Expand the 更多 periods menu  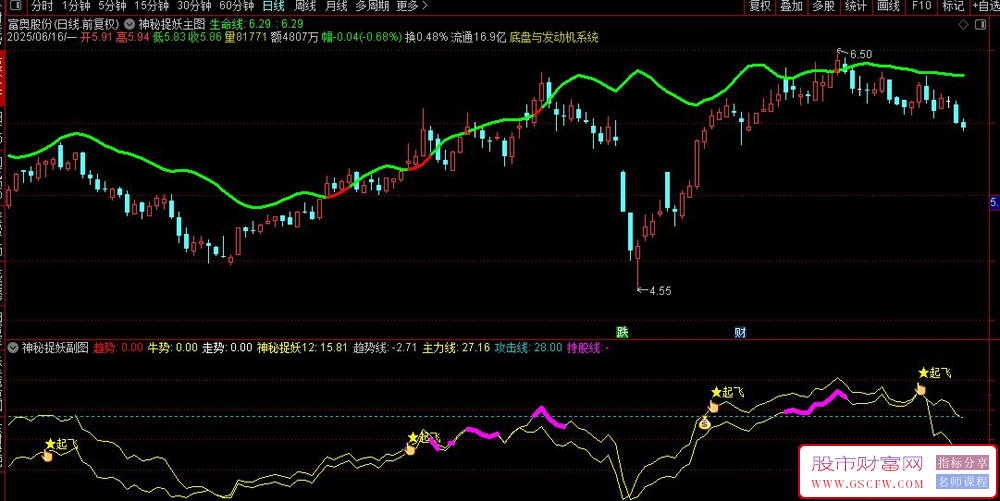pos(411,6)
